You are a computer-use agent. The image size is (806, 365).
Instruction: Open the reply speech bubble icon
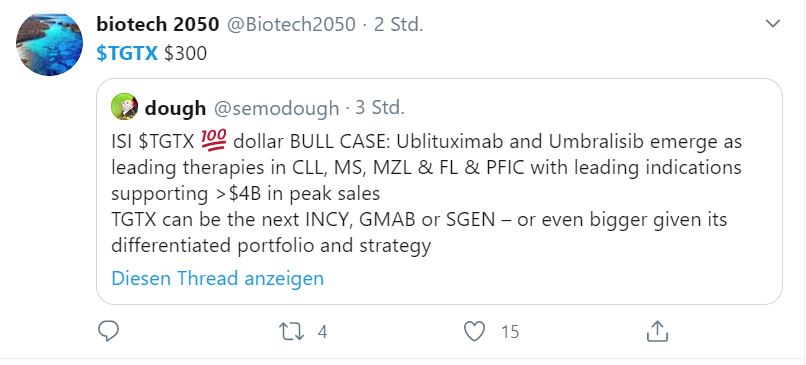coord(108,332)
